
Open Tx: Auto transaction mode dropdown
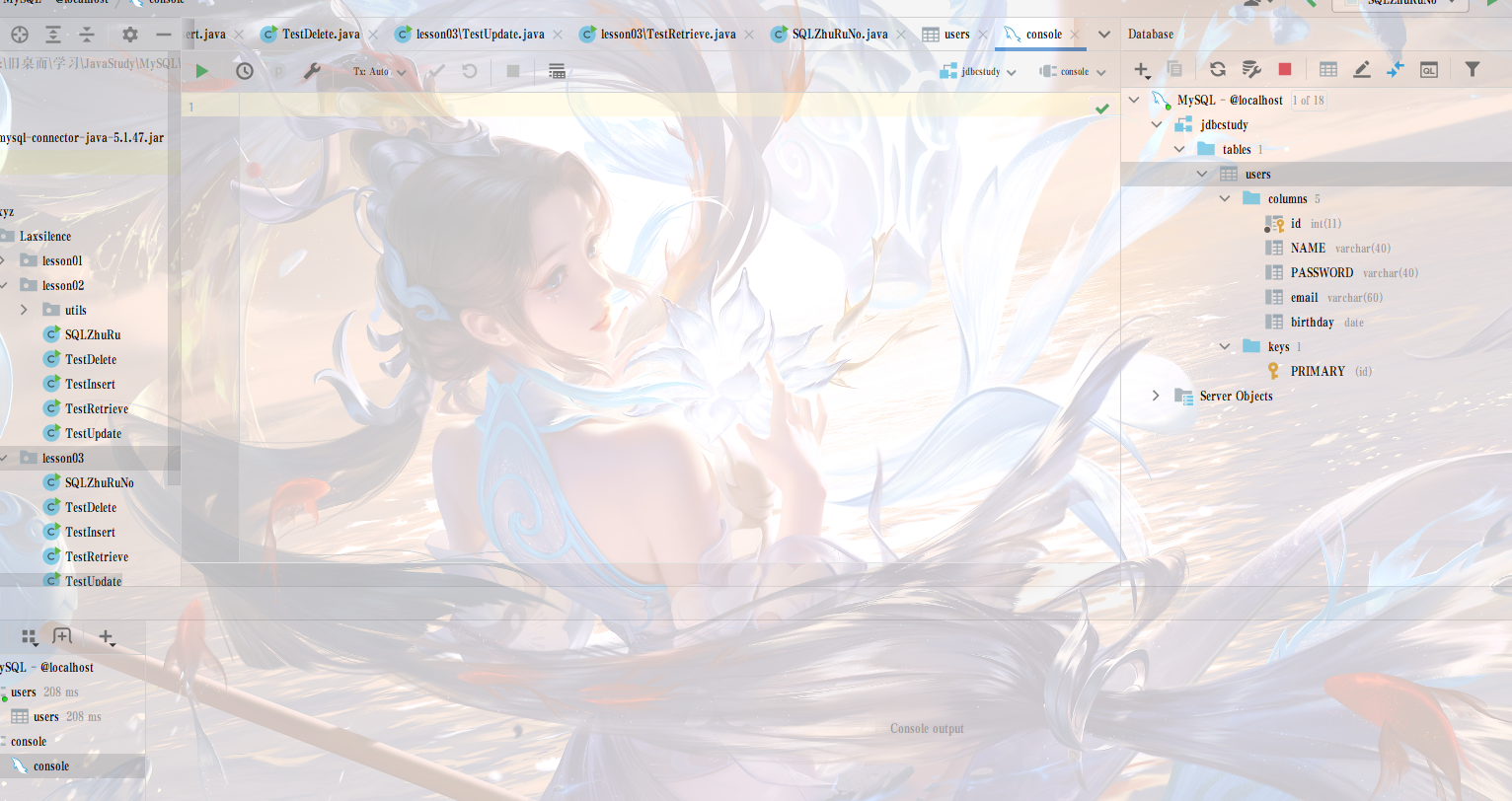point(380,72)
